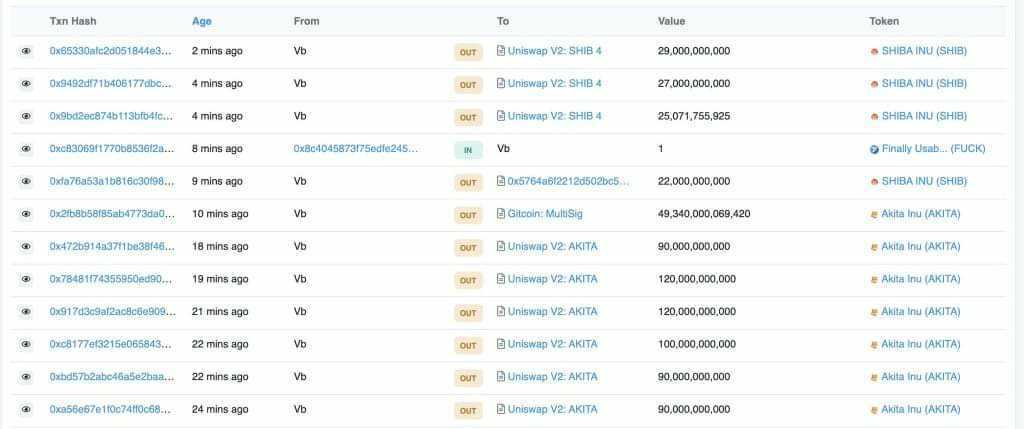Open Finally Usab... (FUCK) token link
Image resolution: width=1024 pixels, height=429 pixels.
933,149
